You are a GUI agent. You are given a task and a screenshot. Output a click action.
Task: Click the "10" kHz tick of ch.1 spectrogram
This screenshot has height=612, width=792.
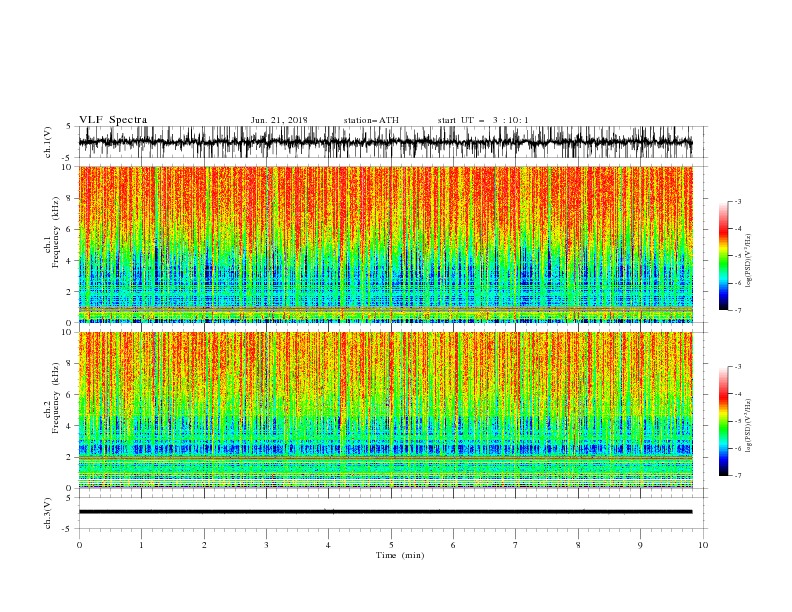tap(67, 167)
